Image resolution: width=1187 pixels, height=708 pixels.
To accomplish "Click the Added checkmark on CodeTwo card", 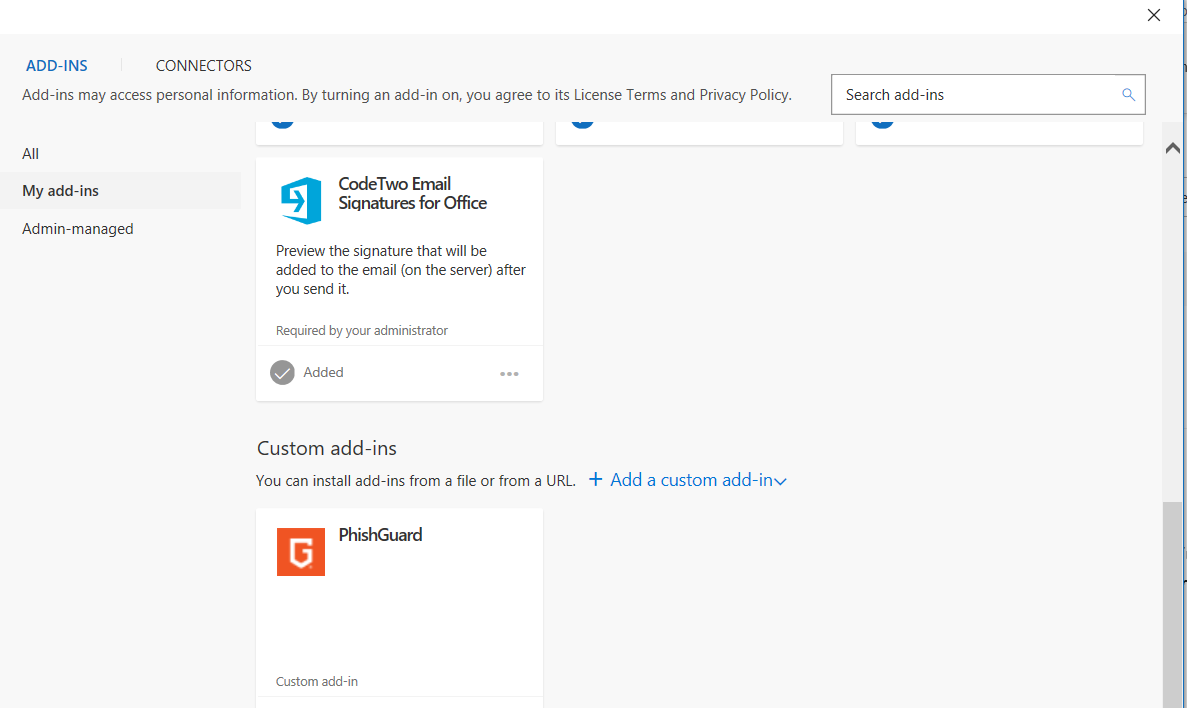I will (x=282, y=373).
